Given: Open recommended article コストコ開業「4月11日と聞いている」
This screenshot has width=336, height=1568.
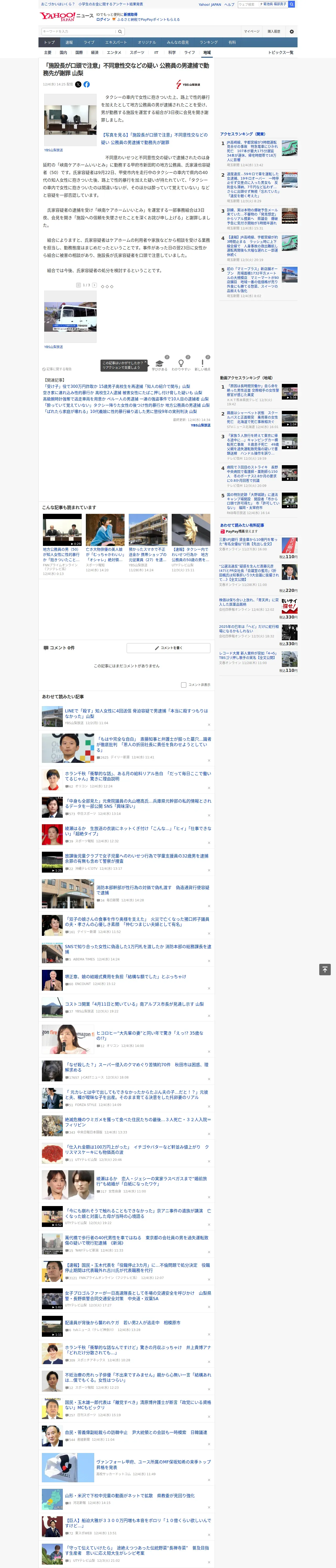Looking at the screenshot, I should pos(134,1004).
